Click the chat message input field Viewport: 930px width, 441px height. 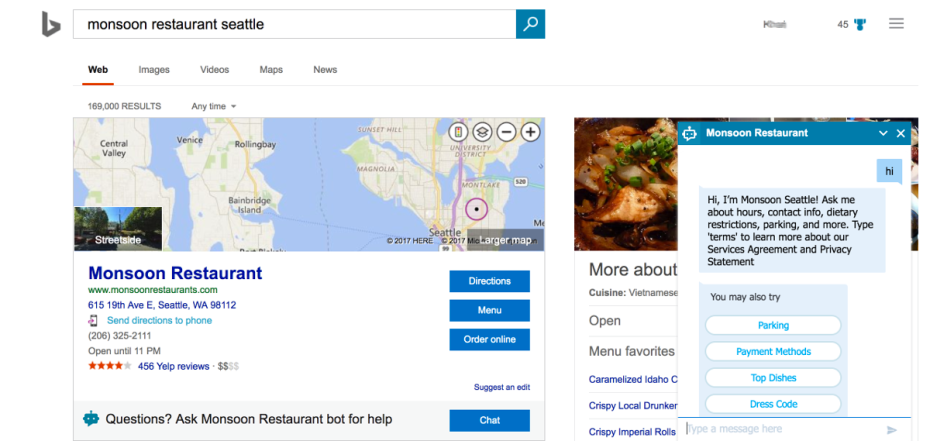pyautogui.click(x=780, y=430)
